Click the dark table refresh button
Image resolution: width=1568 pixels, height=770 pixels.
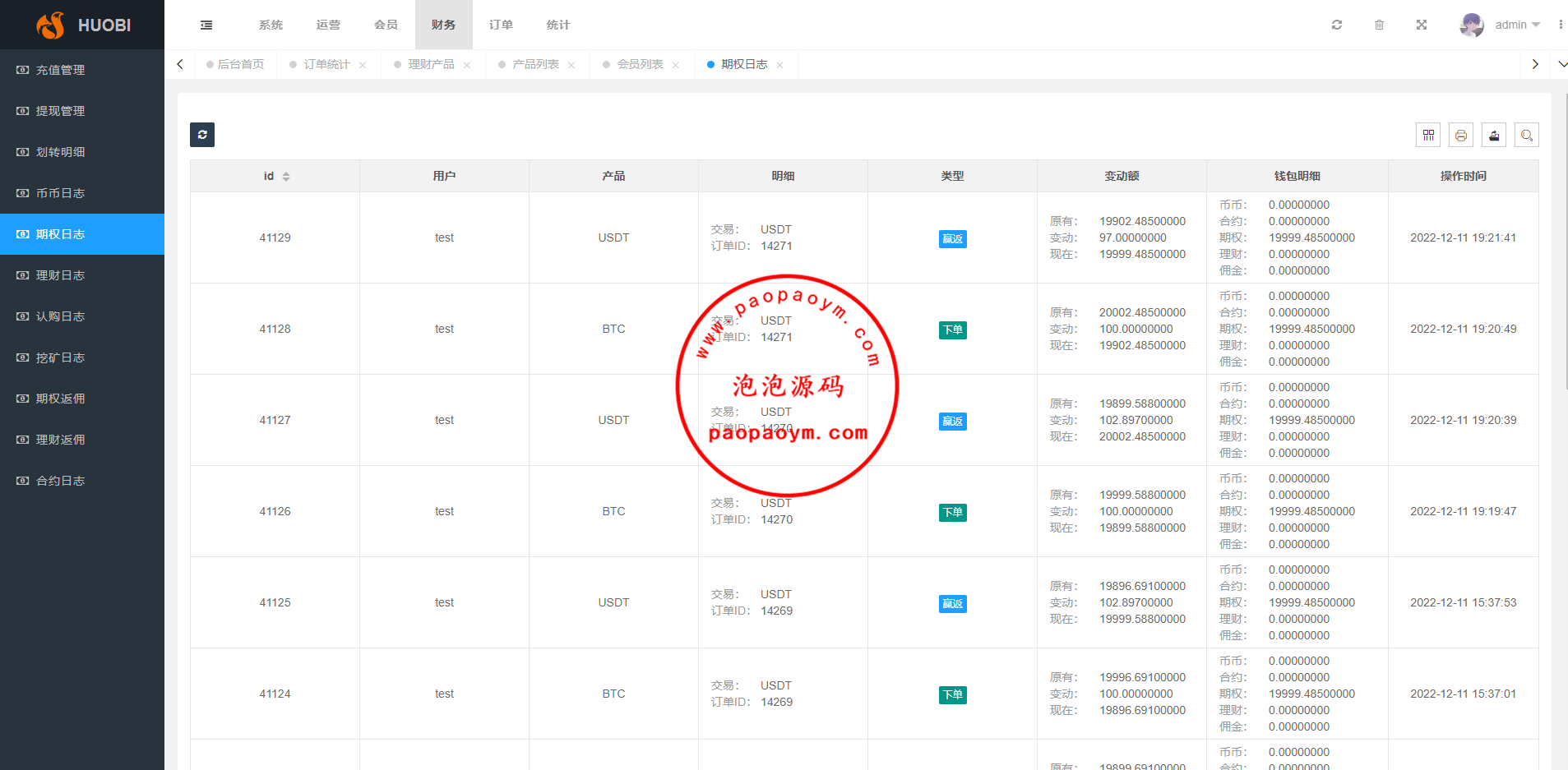pos(202,135)
